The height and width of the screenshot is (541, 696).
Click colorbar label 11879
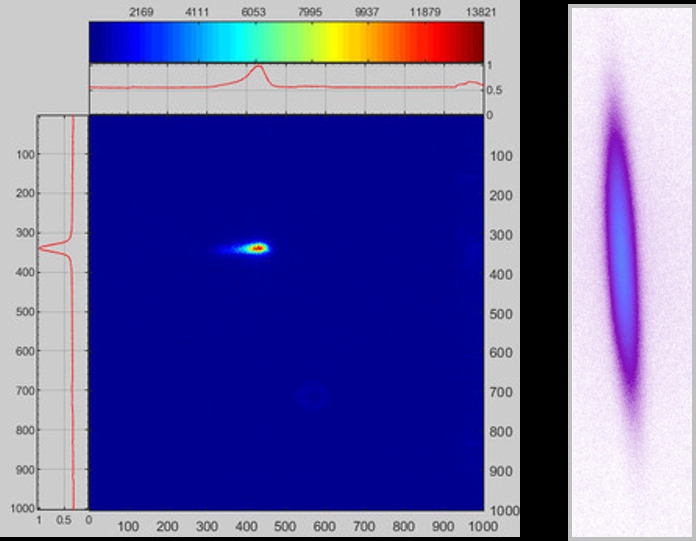[425, 12]
